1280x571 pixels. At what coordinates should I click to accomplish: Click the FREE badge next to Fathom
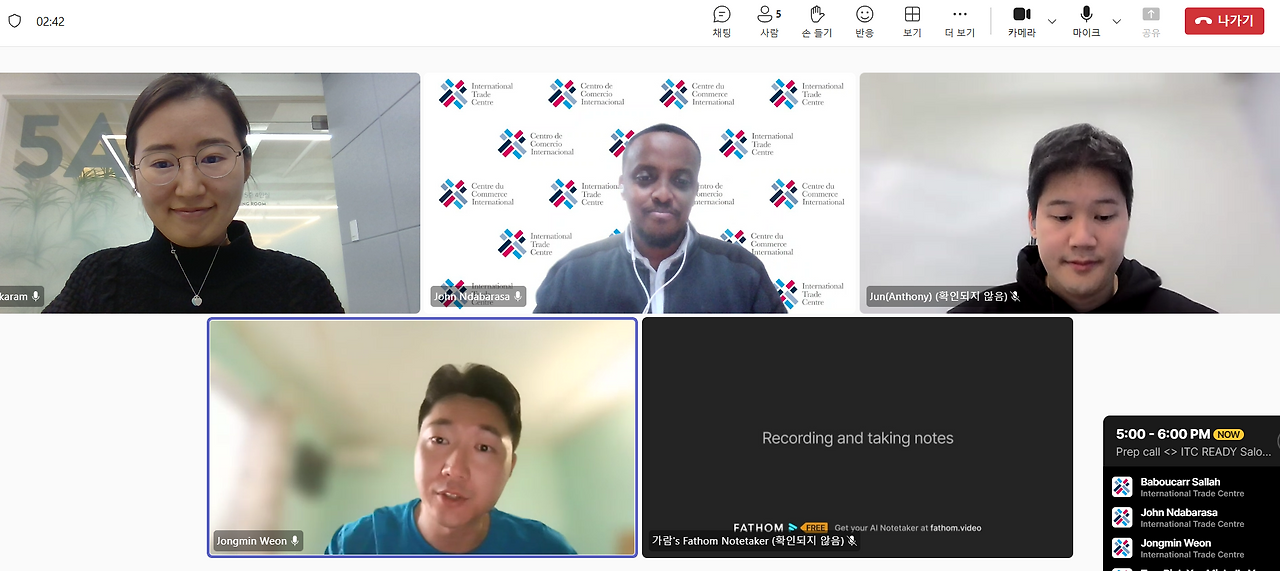[814, 527]
